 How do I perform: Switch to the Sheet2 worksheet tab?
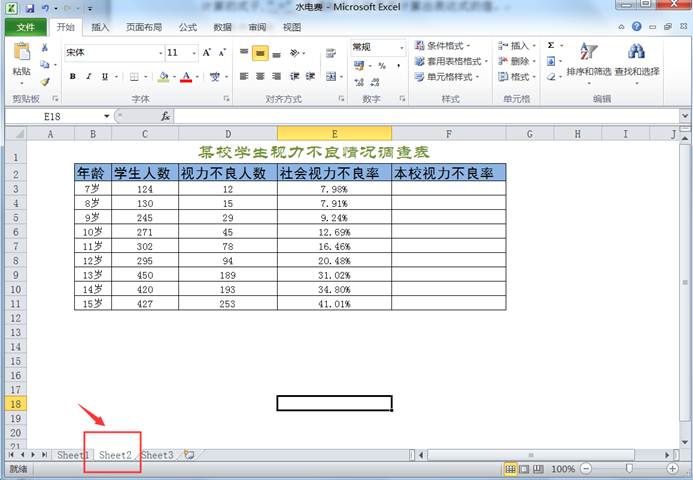click(115, 455)
